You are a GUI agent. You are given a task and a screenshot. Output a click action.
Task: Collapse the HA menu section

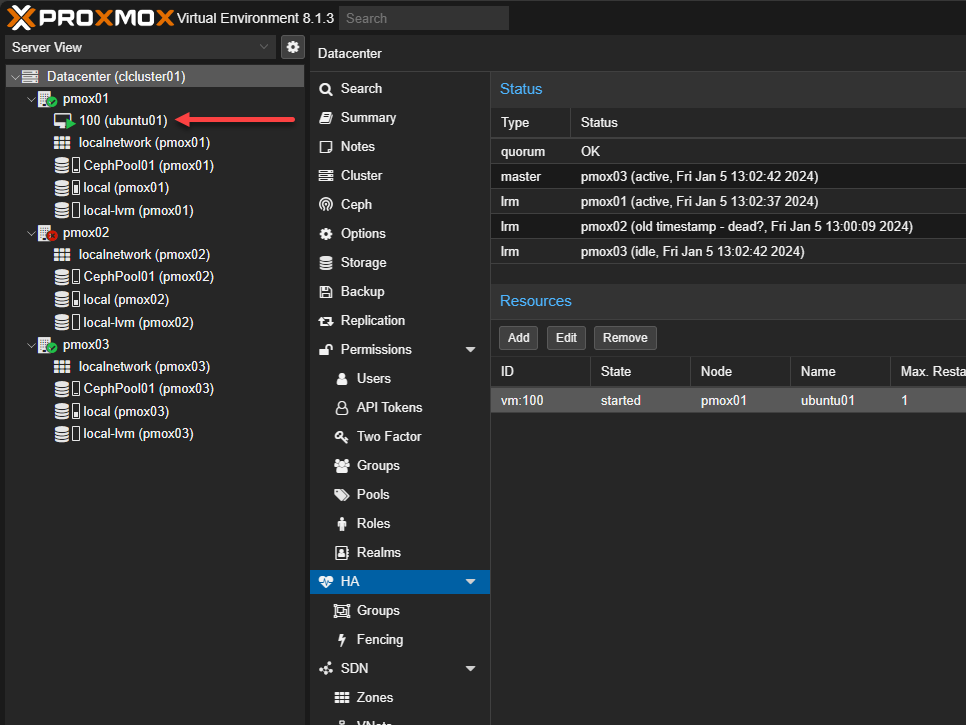(x=470, y=582)
